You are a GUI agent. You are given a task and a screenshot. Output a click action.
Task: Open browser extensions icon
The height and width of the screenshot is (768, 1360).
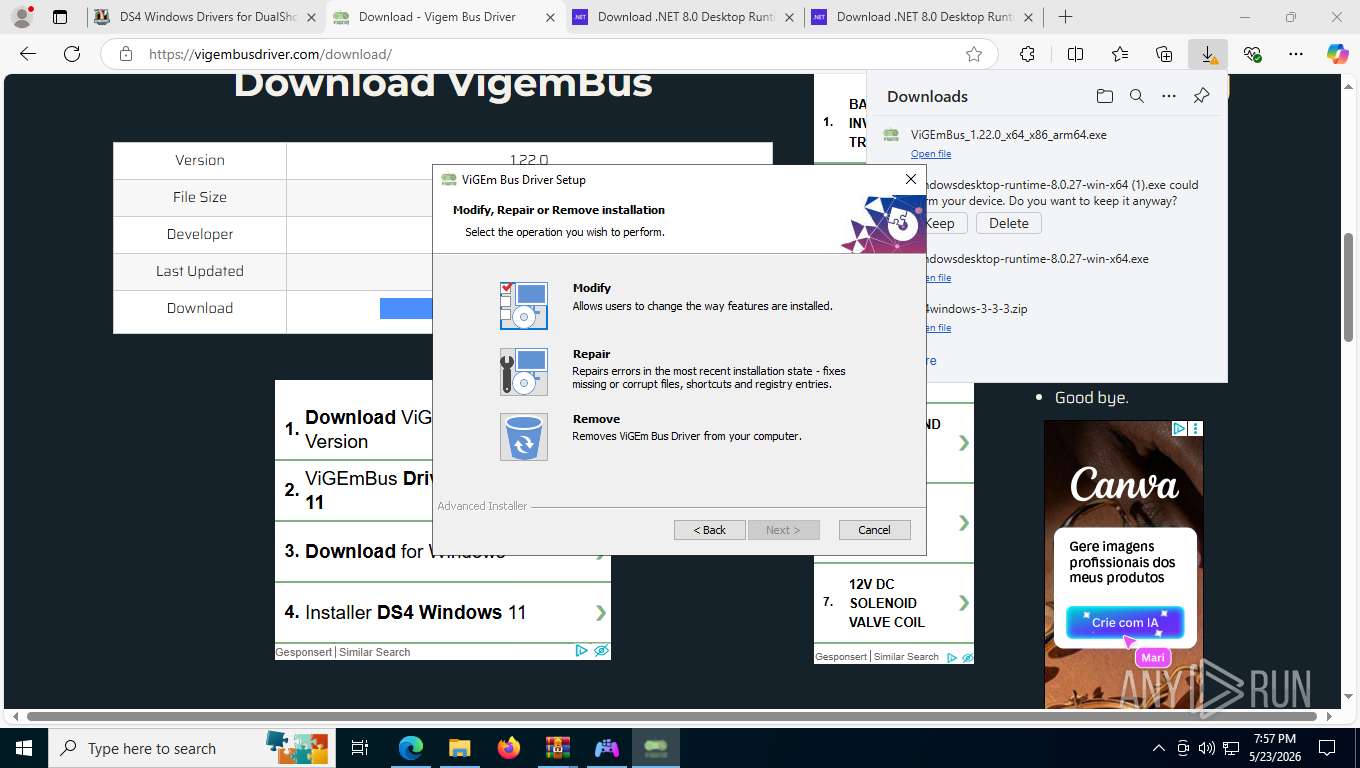1027,54
